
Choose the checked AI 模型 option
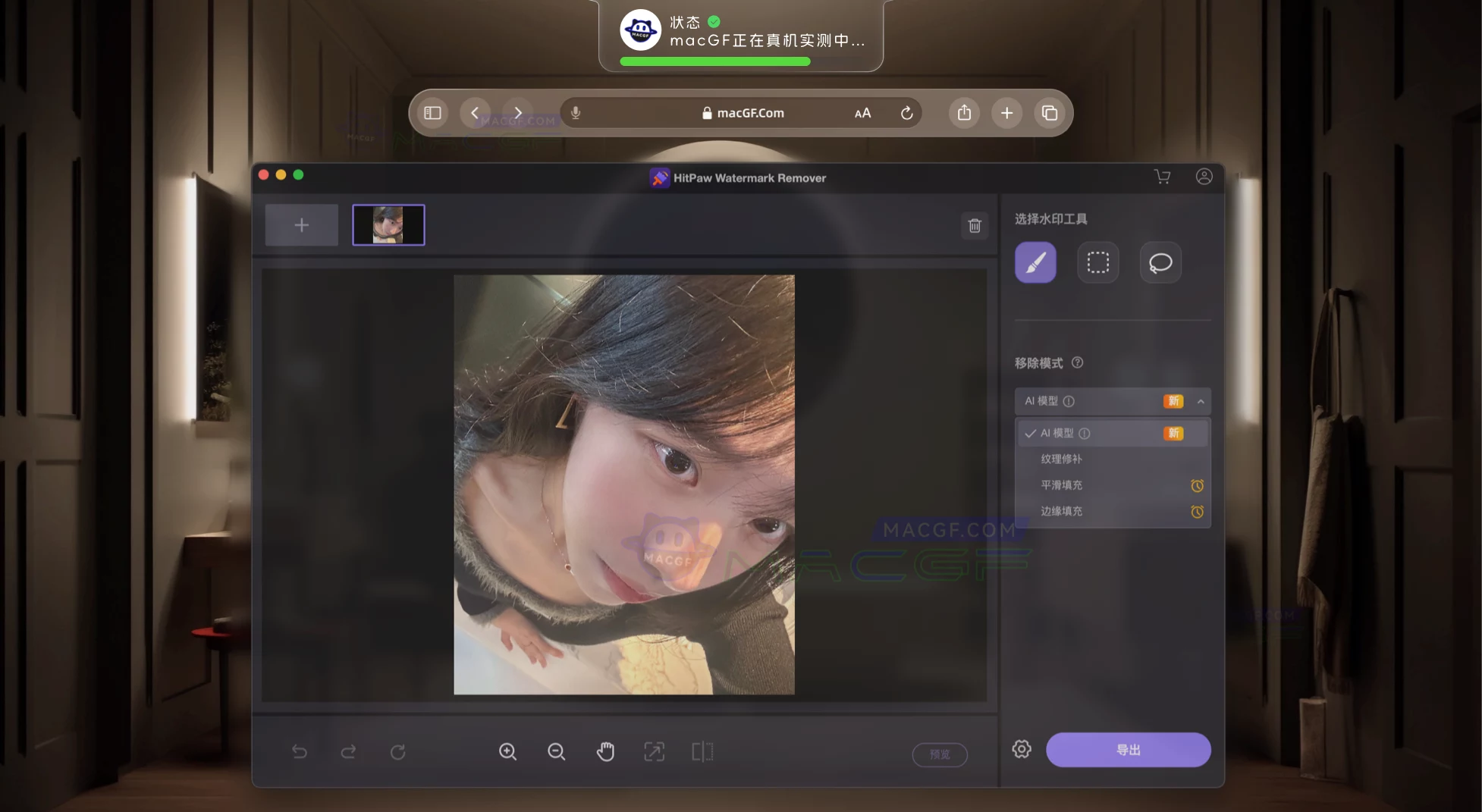1057,433
